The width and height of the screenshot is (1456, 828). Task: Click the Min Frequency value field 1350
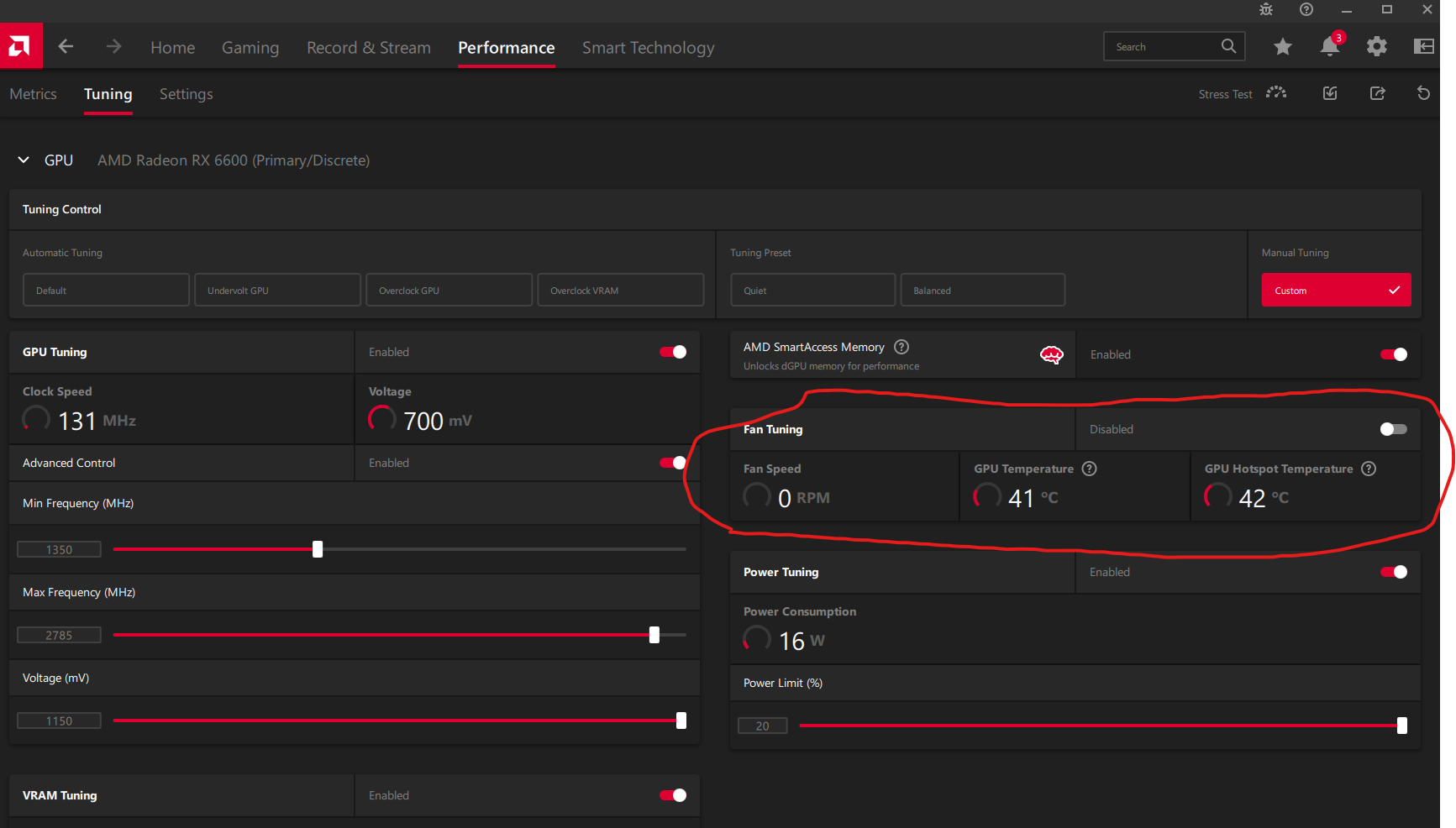point(59,549)
